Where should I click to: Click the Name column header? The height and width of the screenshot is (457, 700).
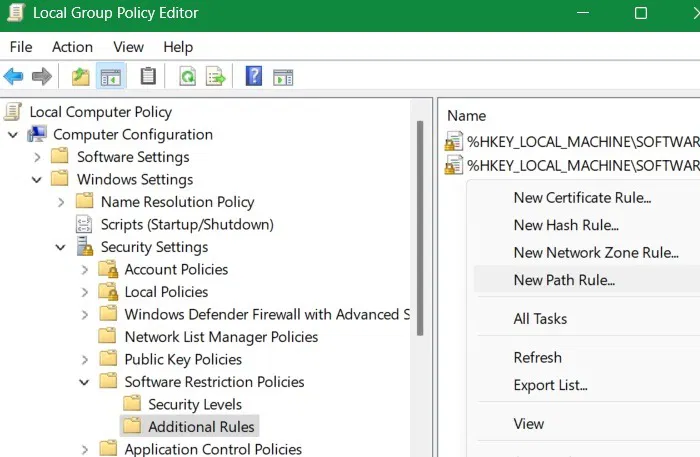(x=467, y=116)
